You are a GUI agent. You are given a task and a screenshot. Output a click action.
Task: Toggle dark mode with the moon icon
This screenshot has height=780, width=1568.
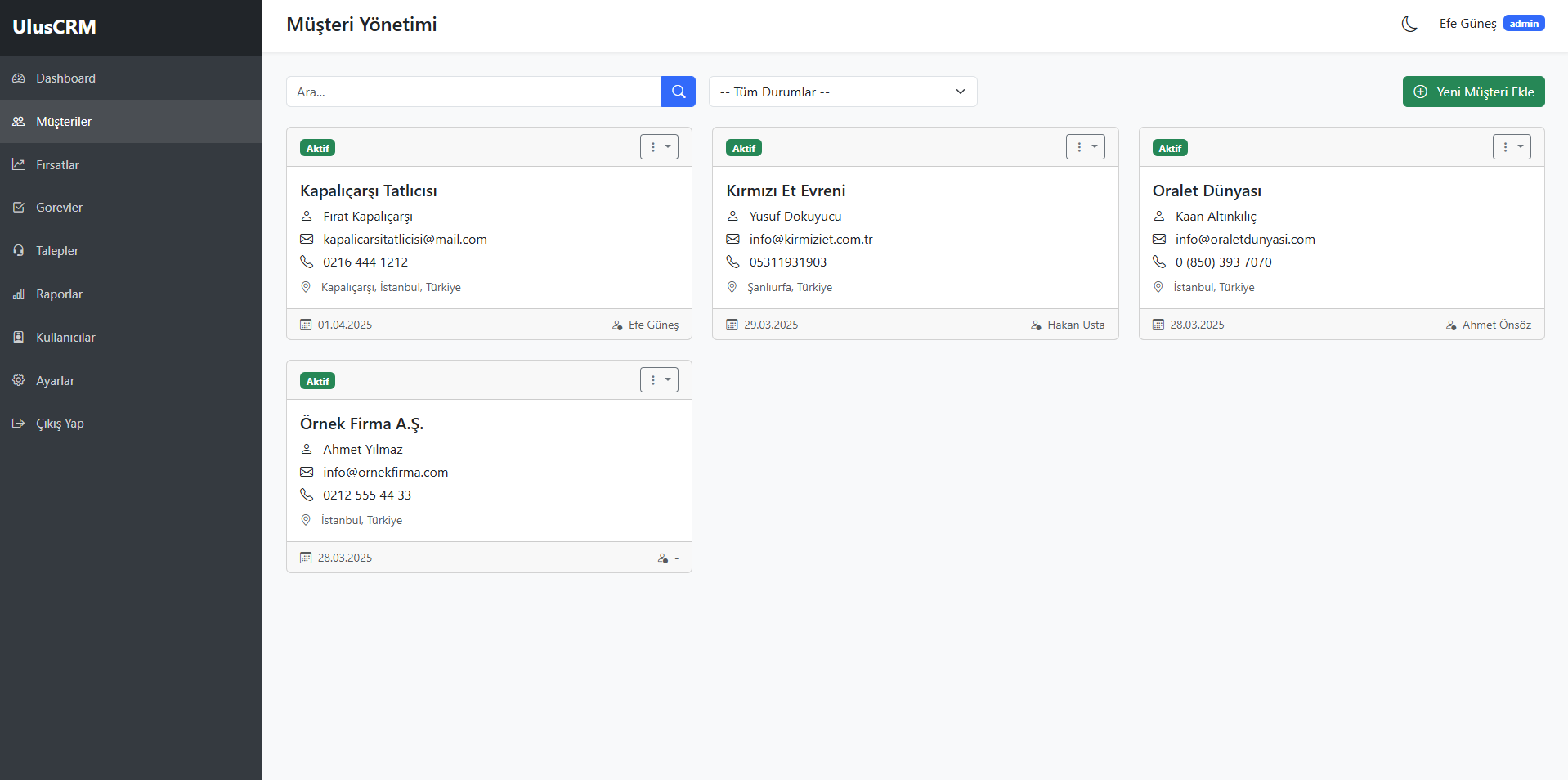click(1409, 24)
